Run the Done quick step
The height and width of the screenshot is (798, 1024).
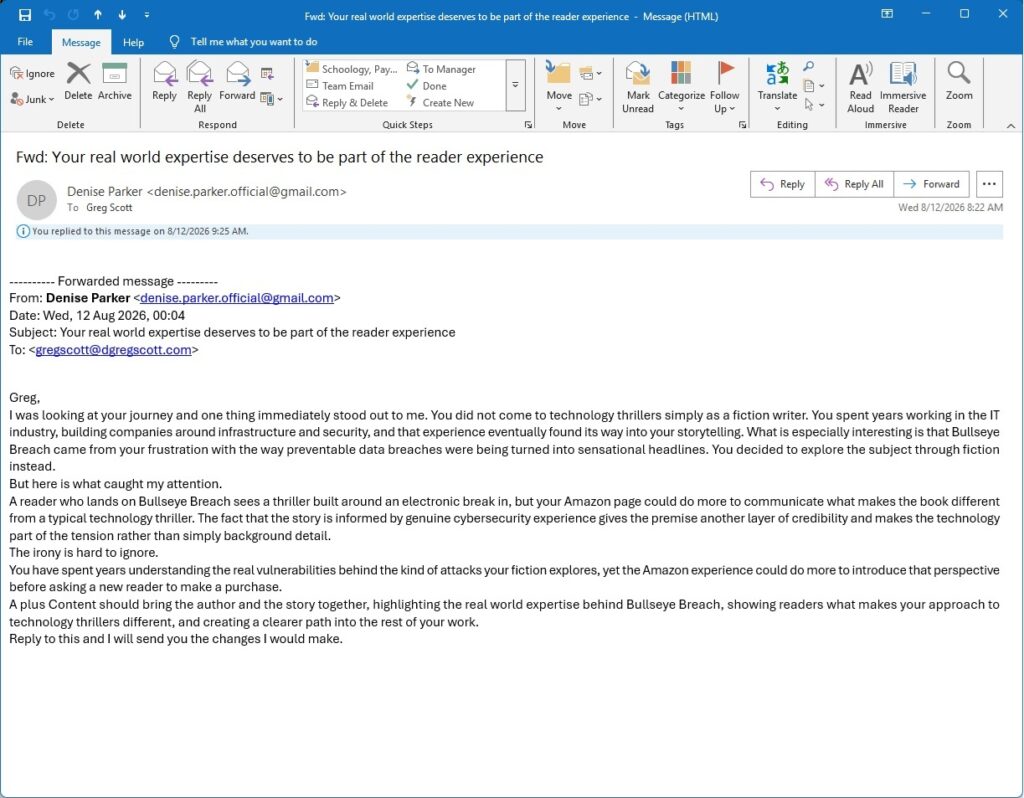coord(426,86)
